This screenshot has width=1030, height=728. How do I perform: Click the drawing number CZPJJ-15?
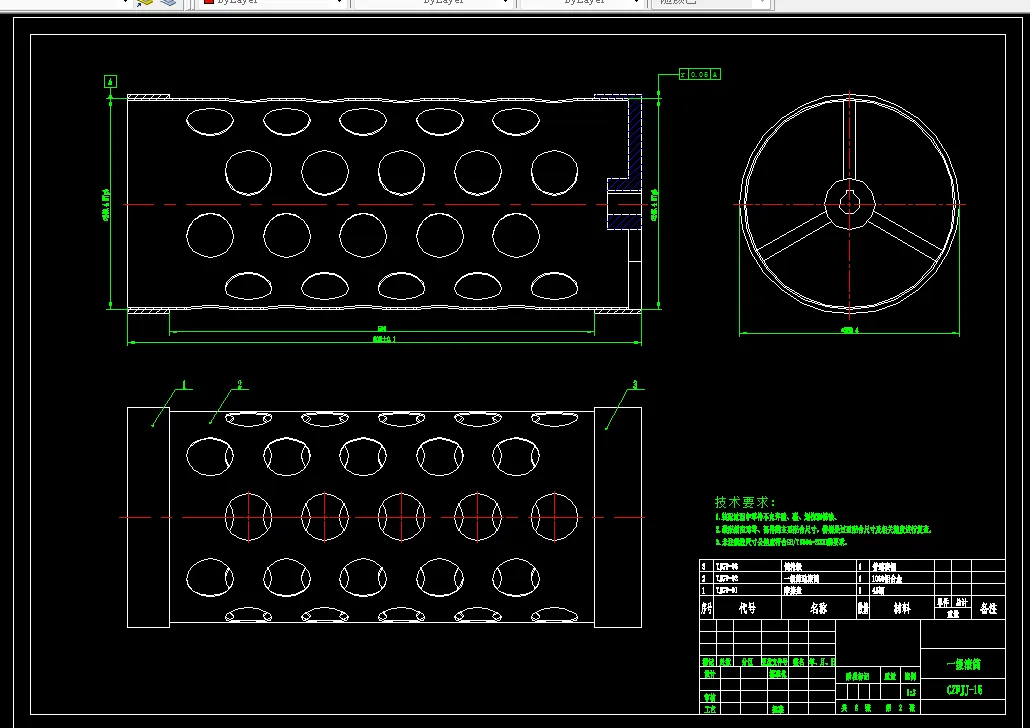[964, 690]
